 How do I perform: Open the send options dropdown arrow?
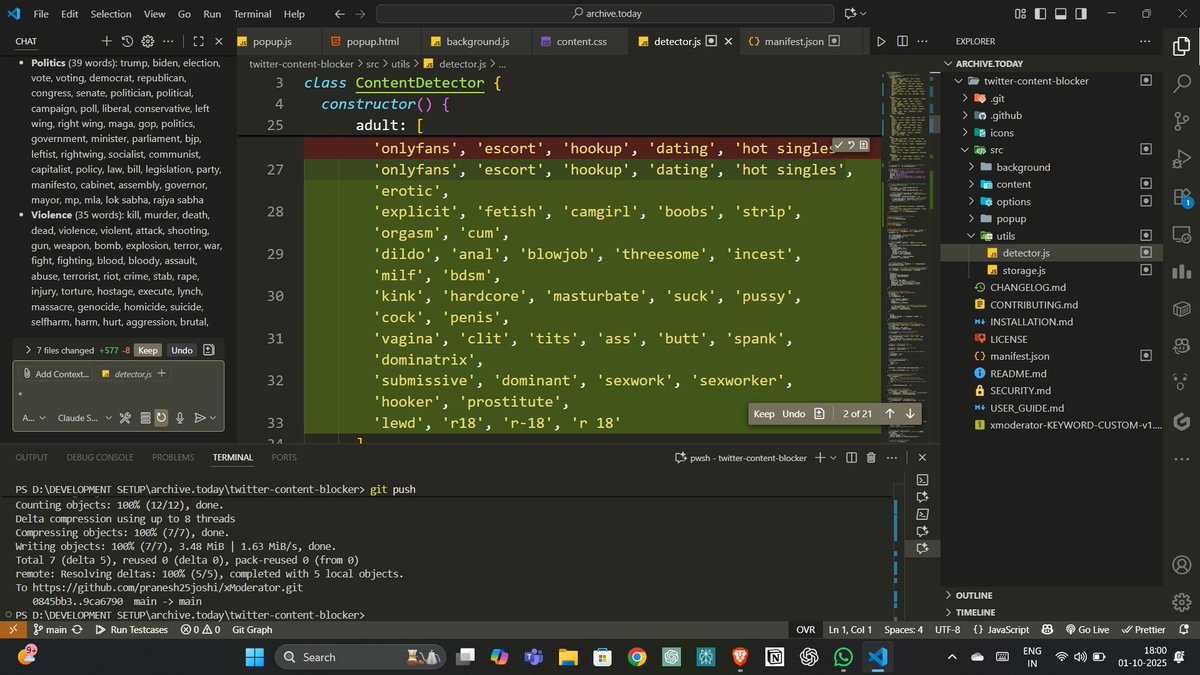[x=213, y=418]
